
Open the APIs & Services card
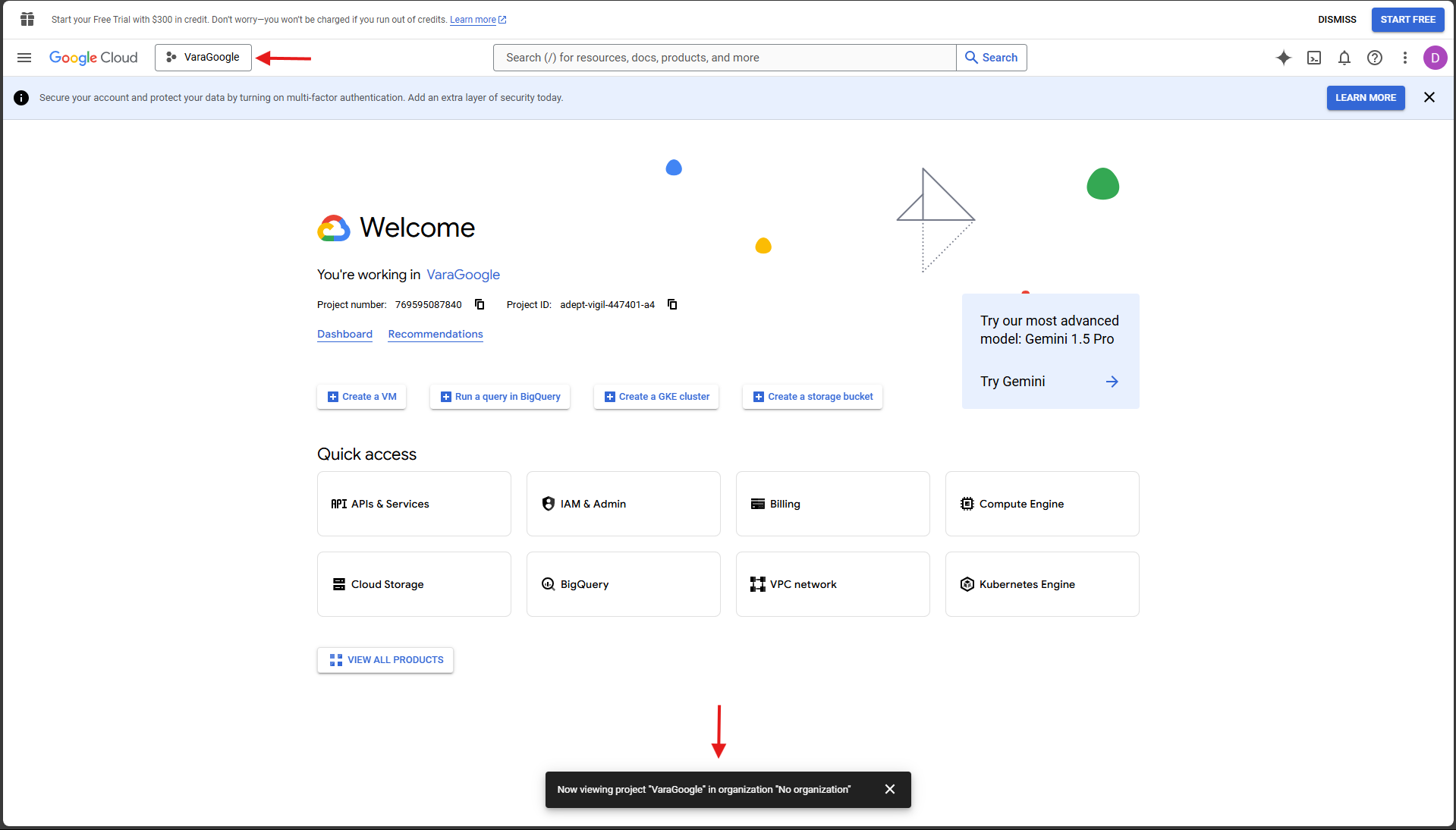pos(414,504)
